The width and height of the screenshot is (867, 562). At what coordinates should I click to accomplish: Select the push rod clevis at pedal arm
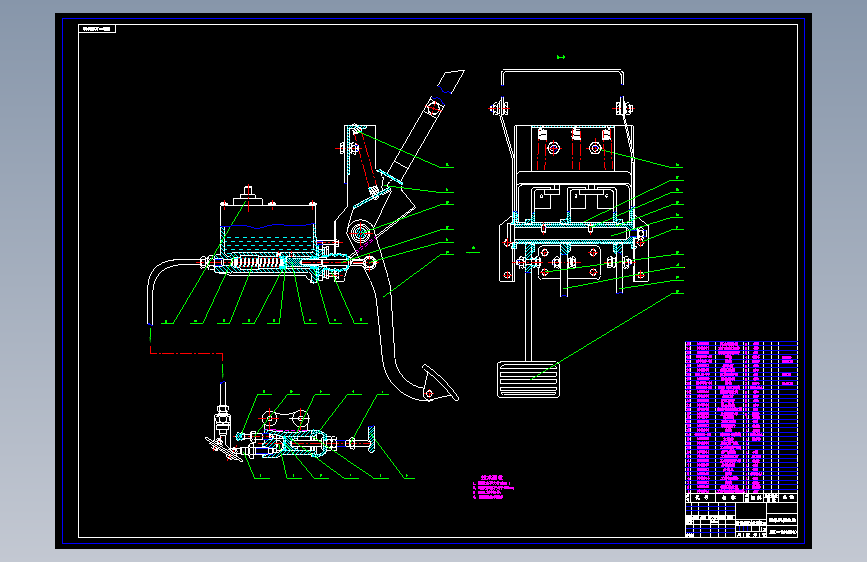click(369, 262)
